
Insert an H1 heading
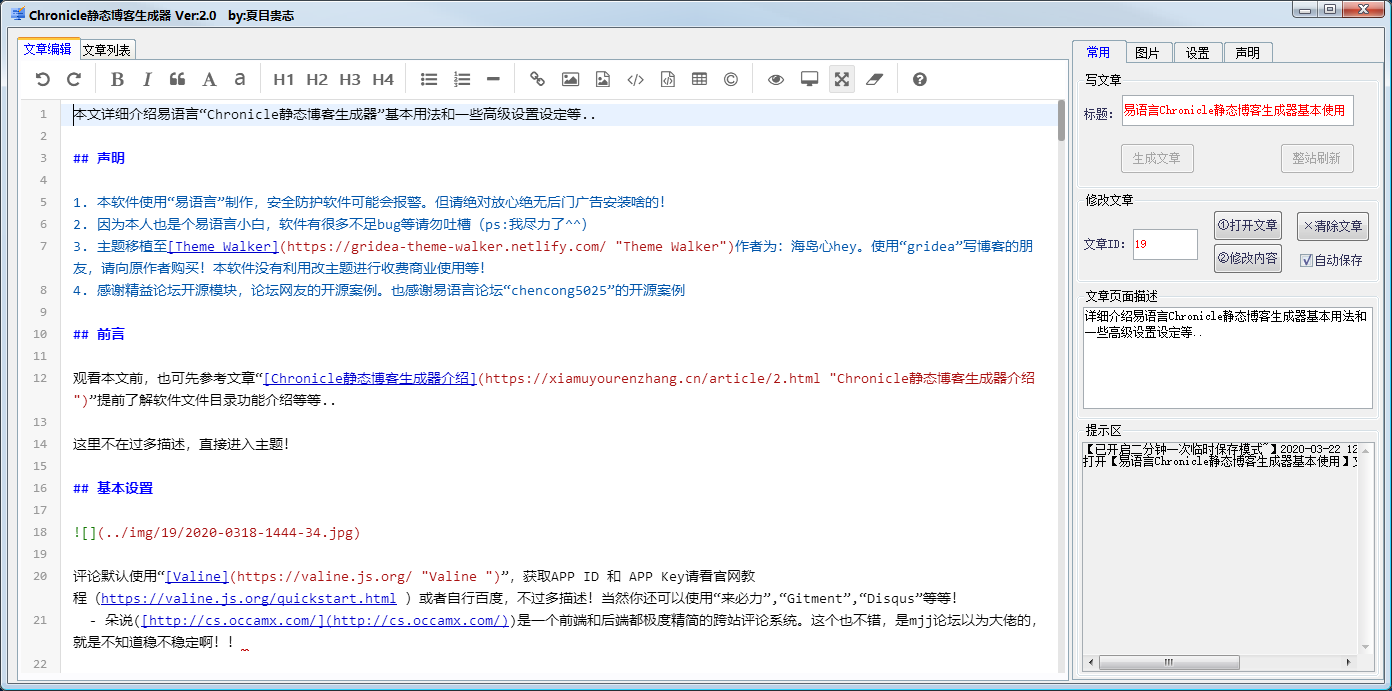click(x=284, y=80)
